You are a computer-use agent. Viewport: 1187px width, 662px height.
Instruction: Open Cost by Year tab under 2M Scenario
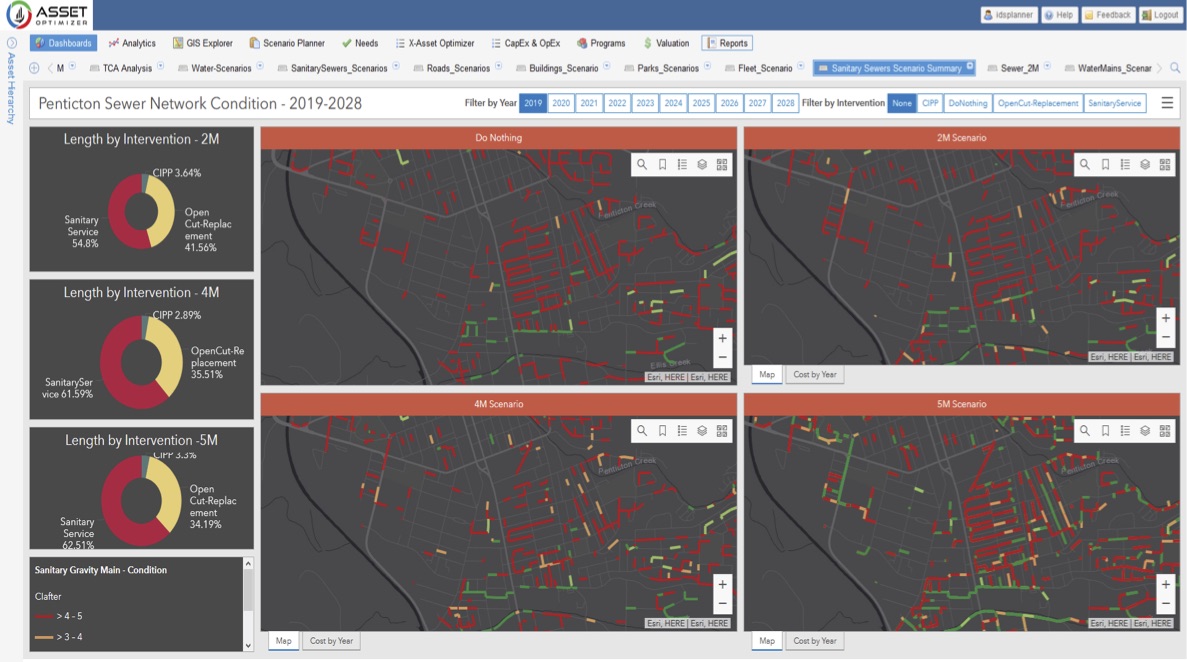tap(815, 375)
